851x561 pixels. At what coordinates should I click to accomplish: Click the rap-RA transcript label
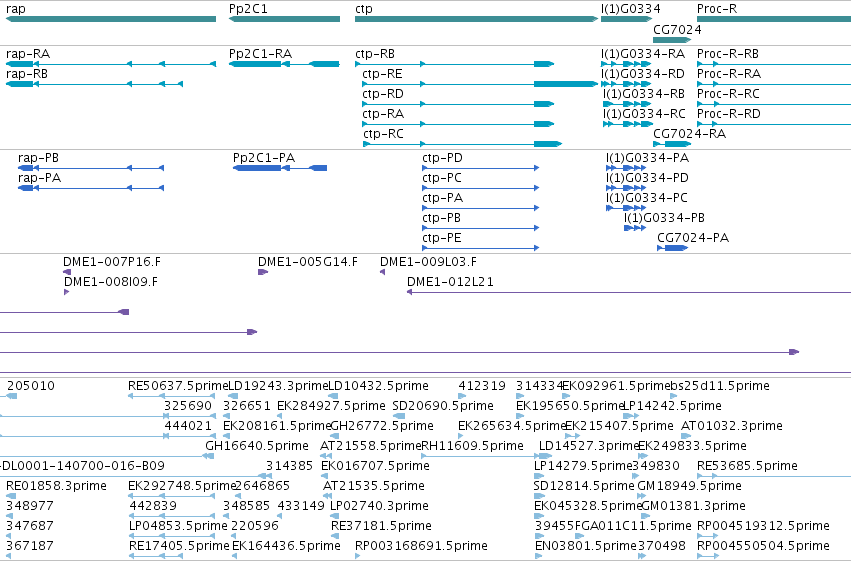tap(28, 54)
